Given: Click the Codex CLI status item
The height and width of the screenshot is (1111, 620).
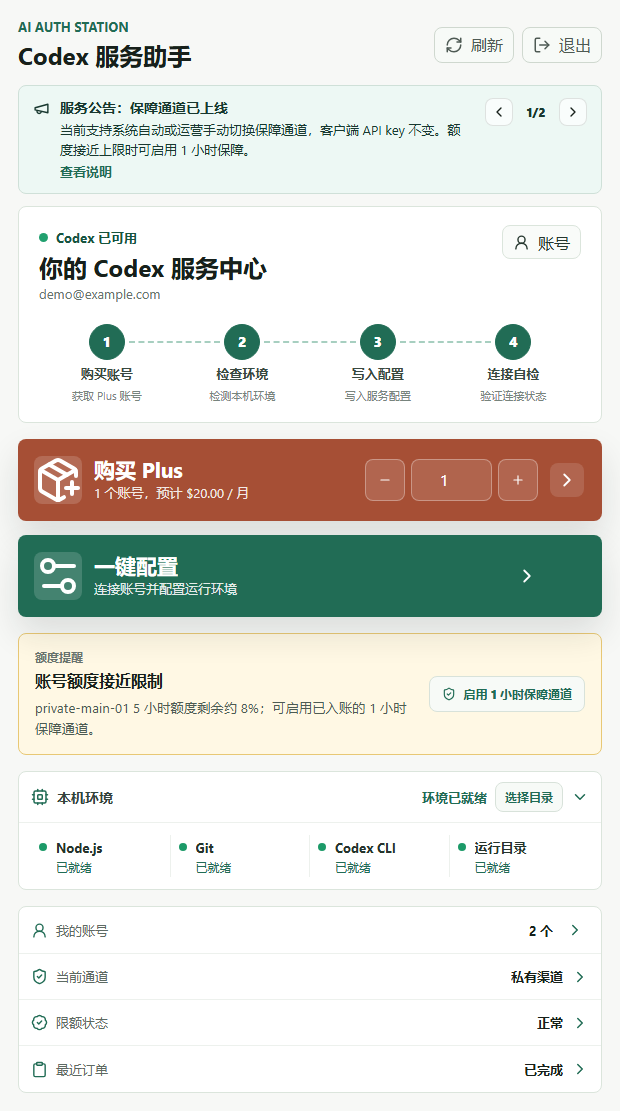Looking at the screenshot, I should click(380, 857).
